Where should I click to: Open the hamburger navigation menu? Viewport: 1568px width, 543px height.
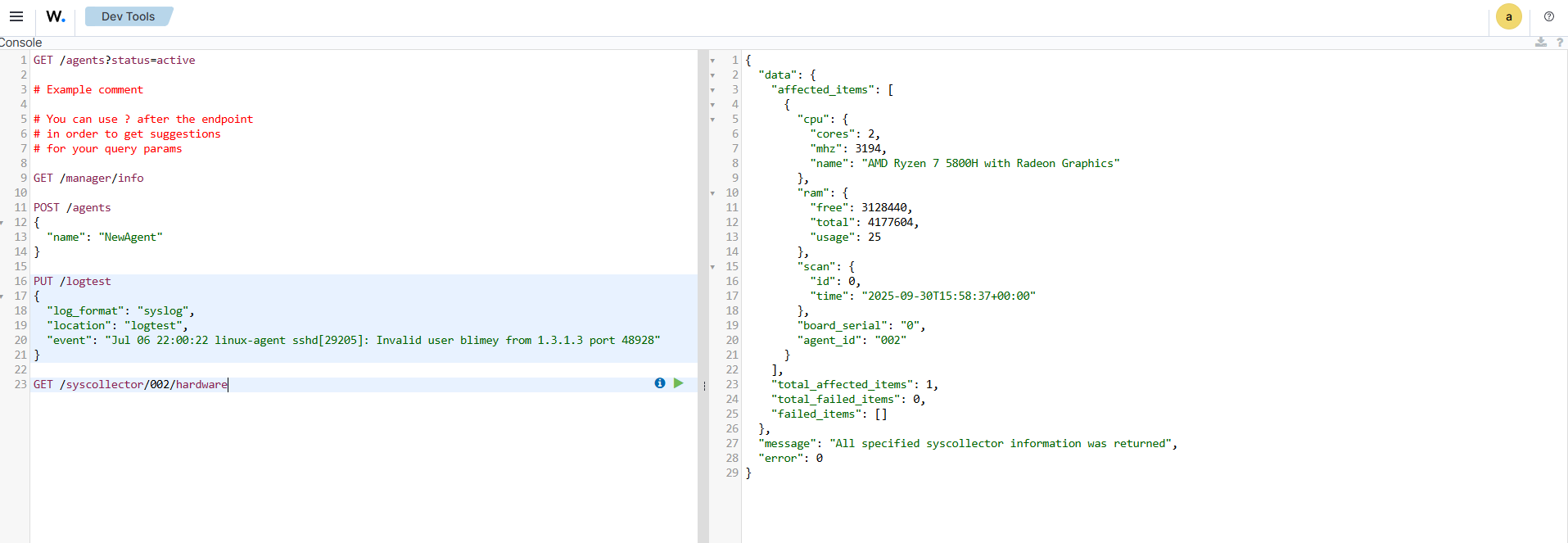16,16
